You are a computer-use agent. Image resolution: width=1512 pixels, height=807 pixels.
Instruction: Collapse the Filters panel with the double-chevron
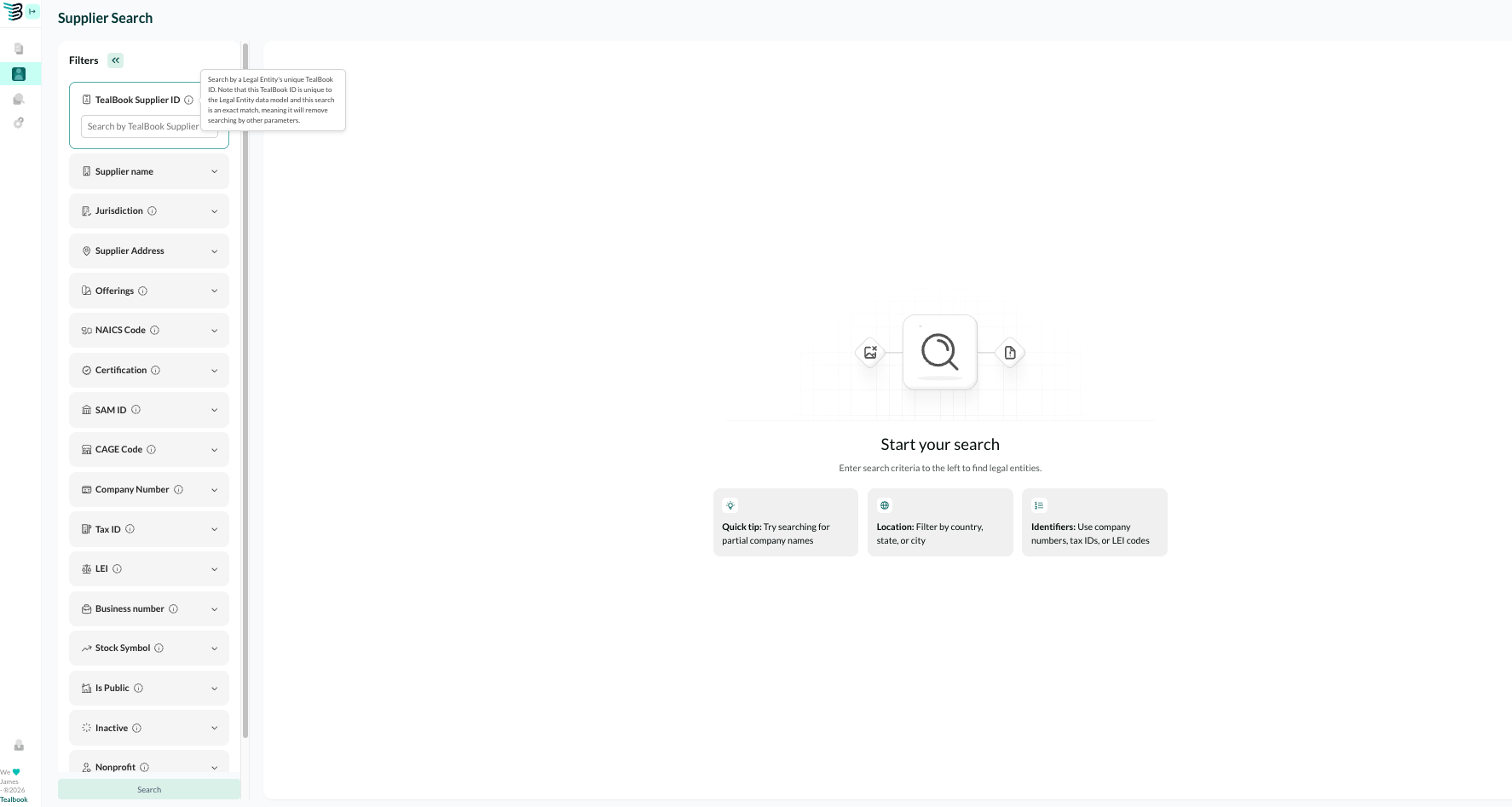pos(115,60)
